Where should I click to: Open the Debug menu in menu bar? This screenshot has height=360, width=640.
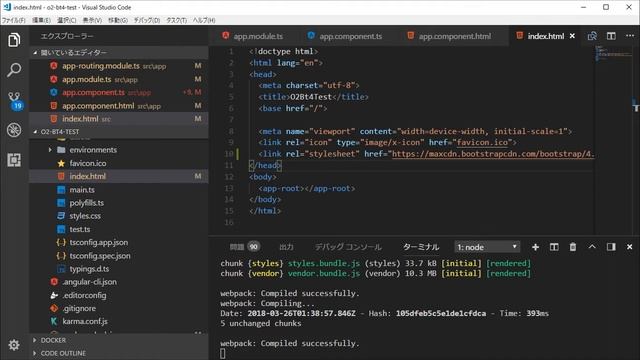click(x=147, y=20)
